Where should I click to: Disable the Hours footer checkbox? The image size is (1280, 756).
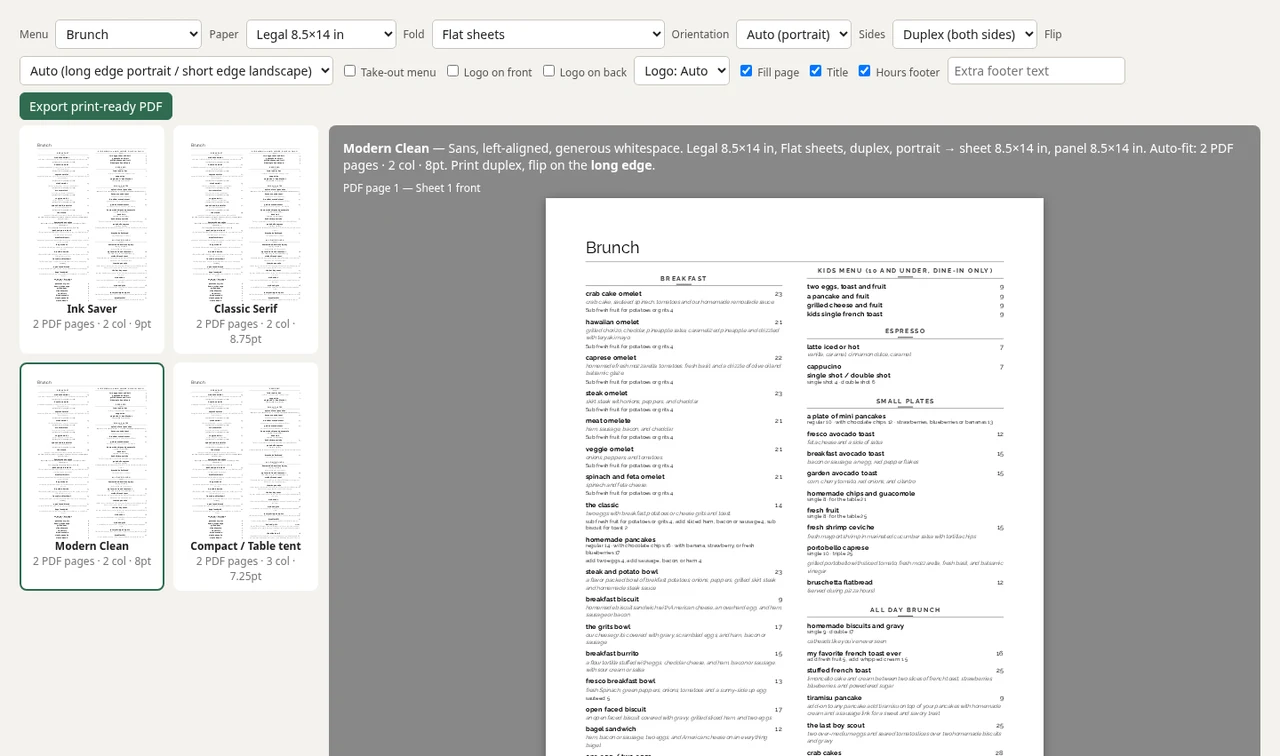(x=865, y=71)
